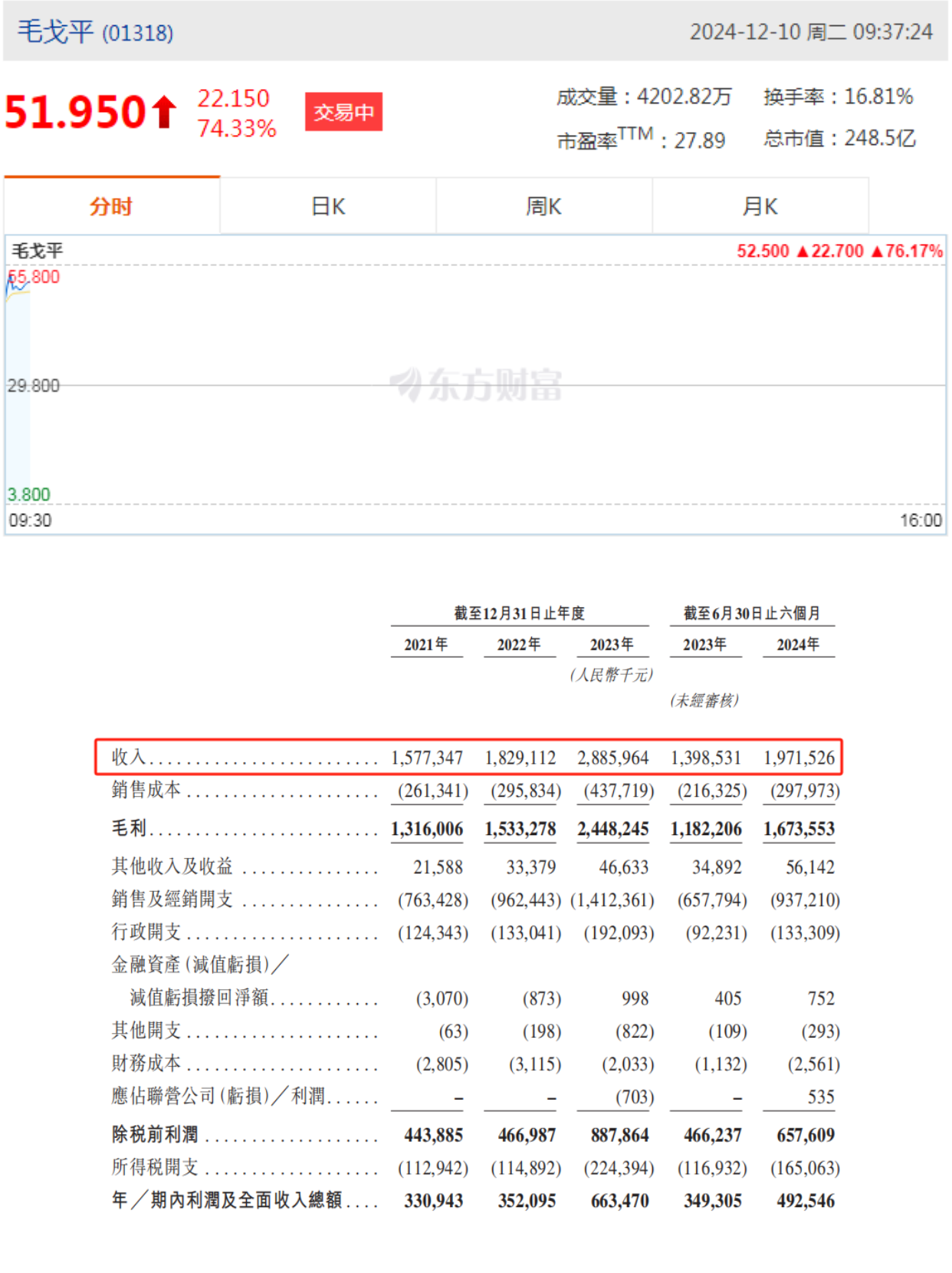Click the 3.800 lower axis label

click(x=29, y=495)
